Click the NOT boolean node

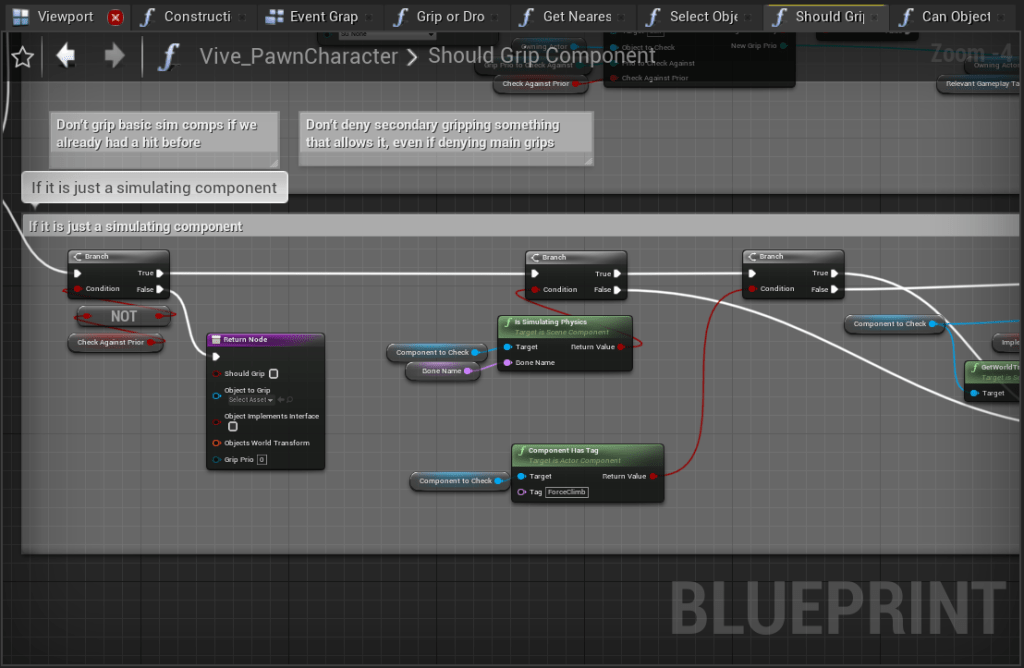coord(124,316)
